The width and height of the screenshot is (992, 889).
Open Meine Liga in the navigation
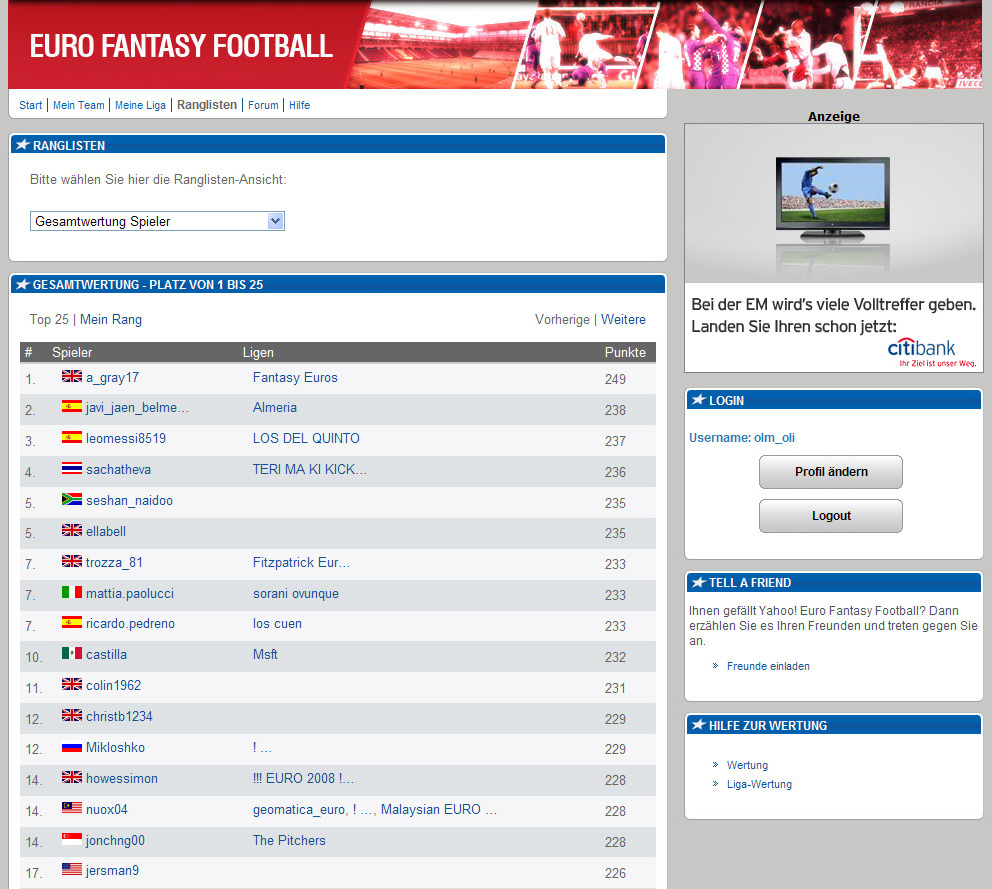[x=140, y=105]
